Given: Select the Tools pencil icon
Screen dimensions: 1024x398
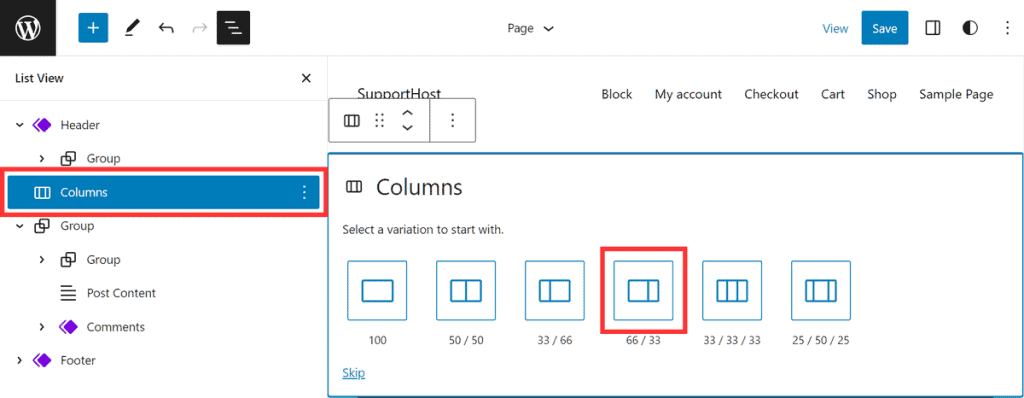Looking at the screenshot, I should pos(131,28).
